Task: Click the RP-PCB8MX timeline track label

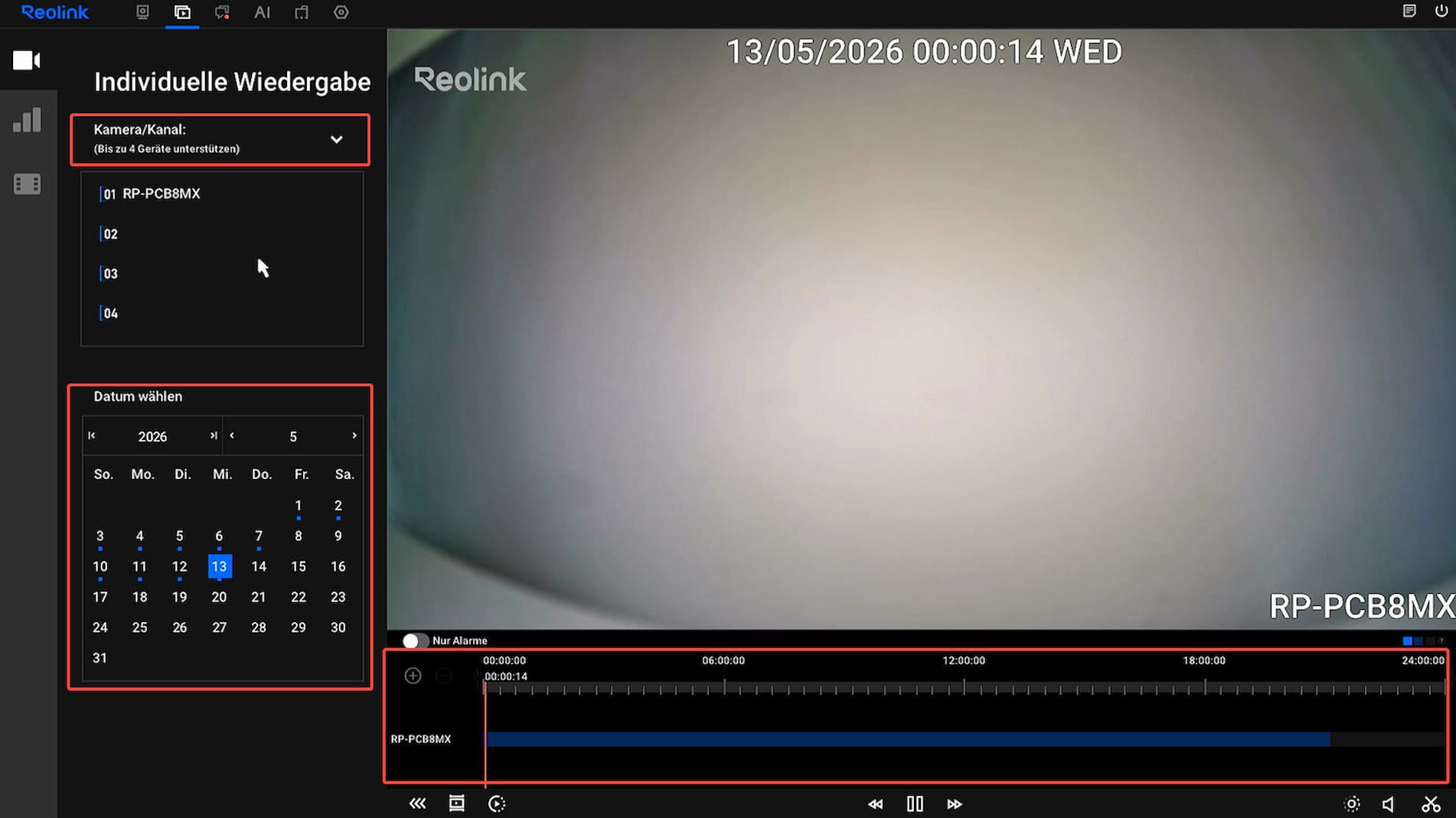Action: click(x=421, y=739)
